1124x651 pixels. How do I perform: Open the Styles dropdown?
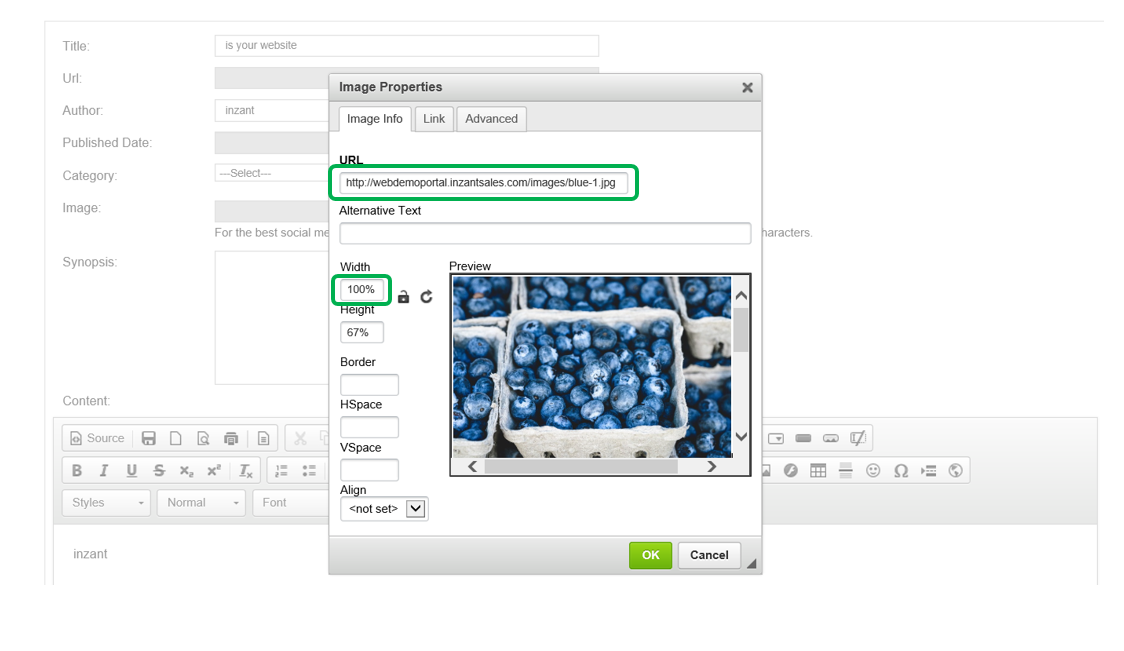(107, 503)
